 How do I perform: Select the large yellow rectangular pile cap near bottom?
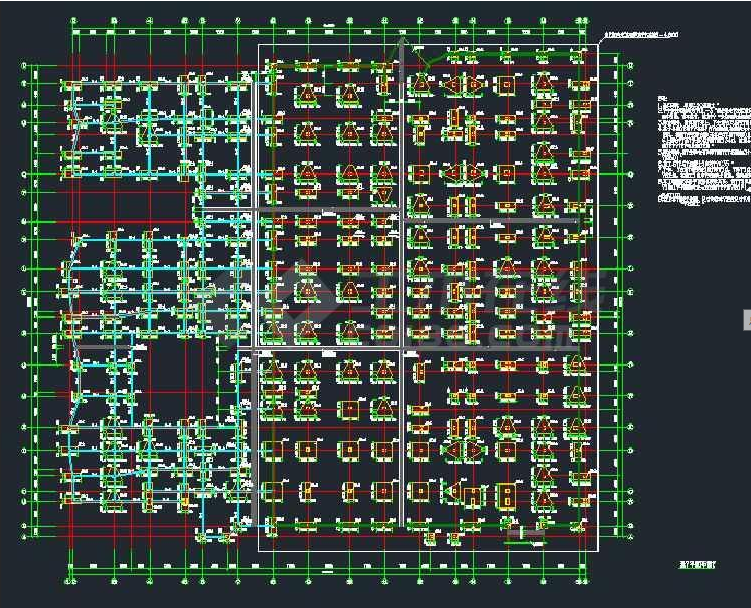(x=505, y=493)
